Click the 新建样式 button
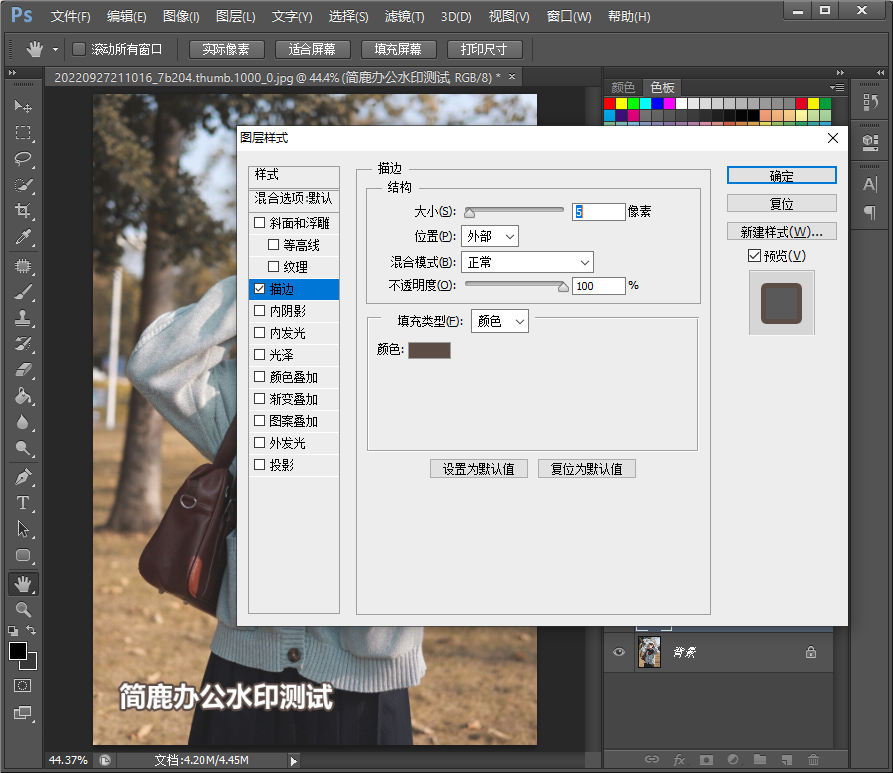This screenshot has height=773, width=893. click(x=781, y=231)
